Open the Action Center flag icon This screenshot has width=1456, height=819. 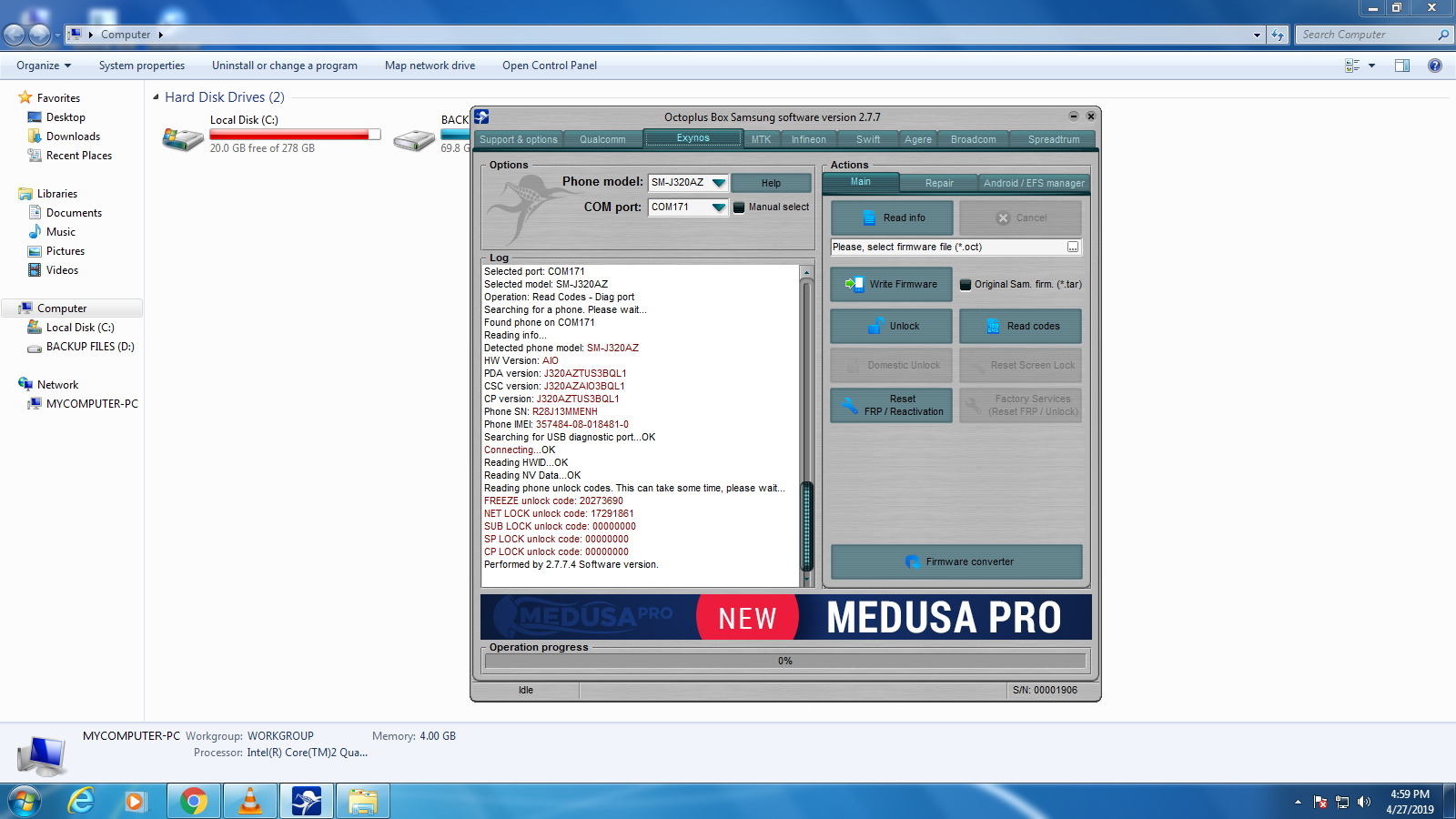tap(1320, 802)
